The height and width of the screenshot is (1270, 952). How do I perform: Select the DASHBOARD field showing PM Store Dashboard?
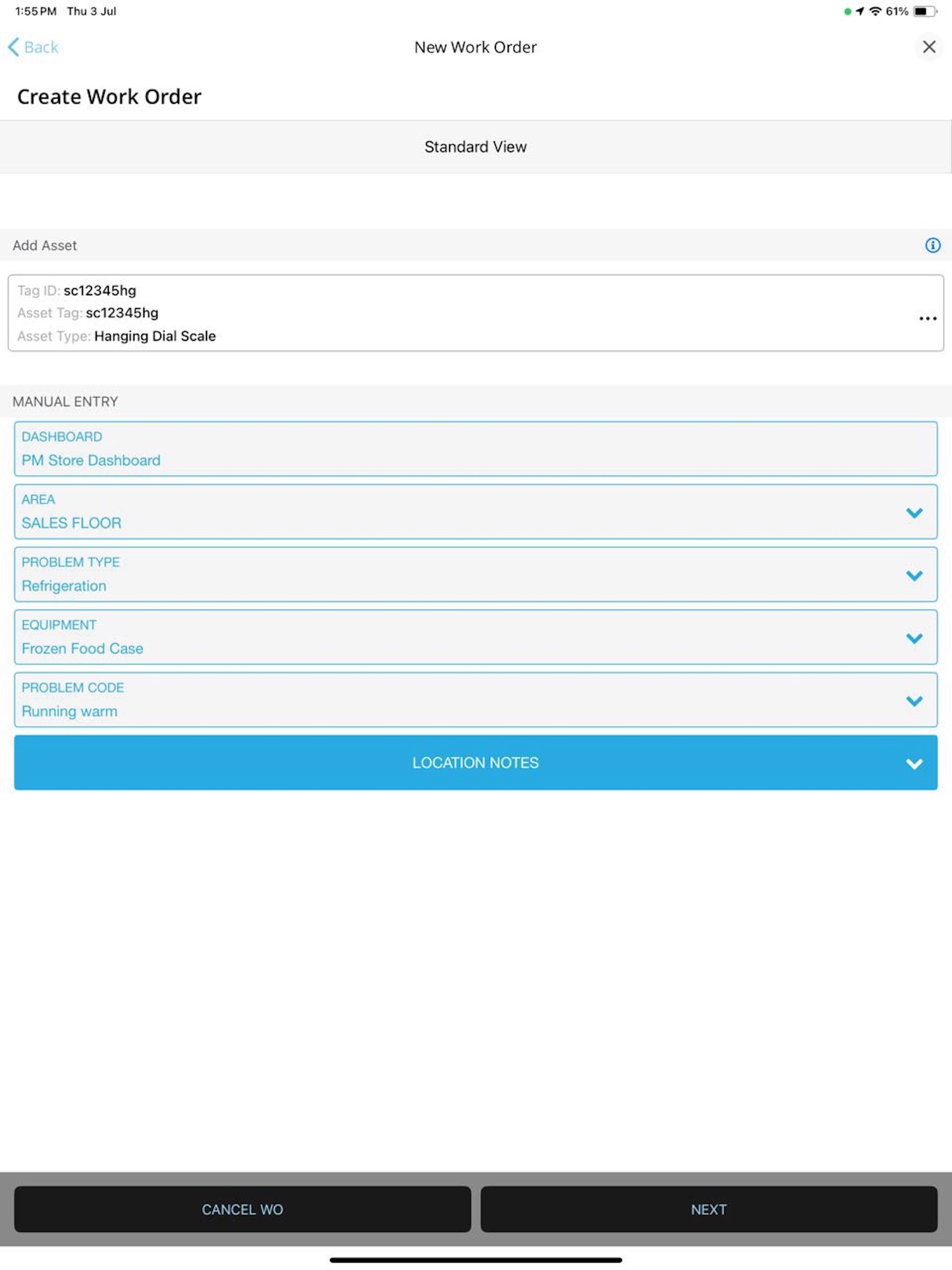click(475, 449)
